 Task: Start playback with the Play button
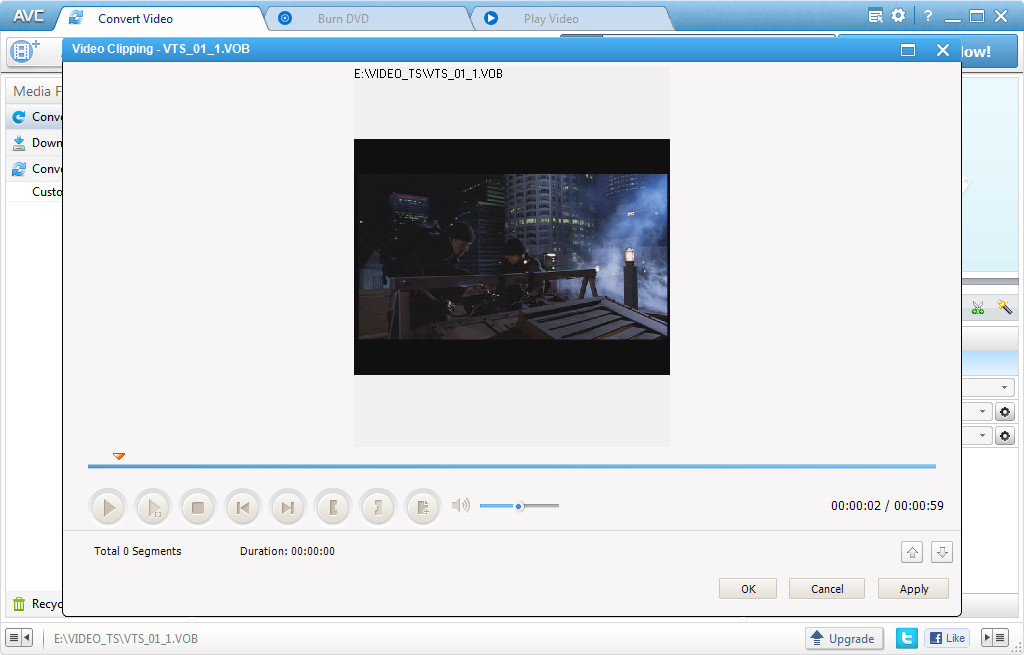106,507
